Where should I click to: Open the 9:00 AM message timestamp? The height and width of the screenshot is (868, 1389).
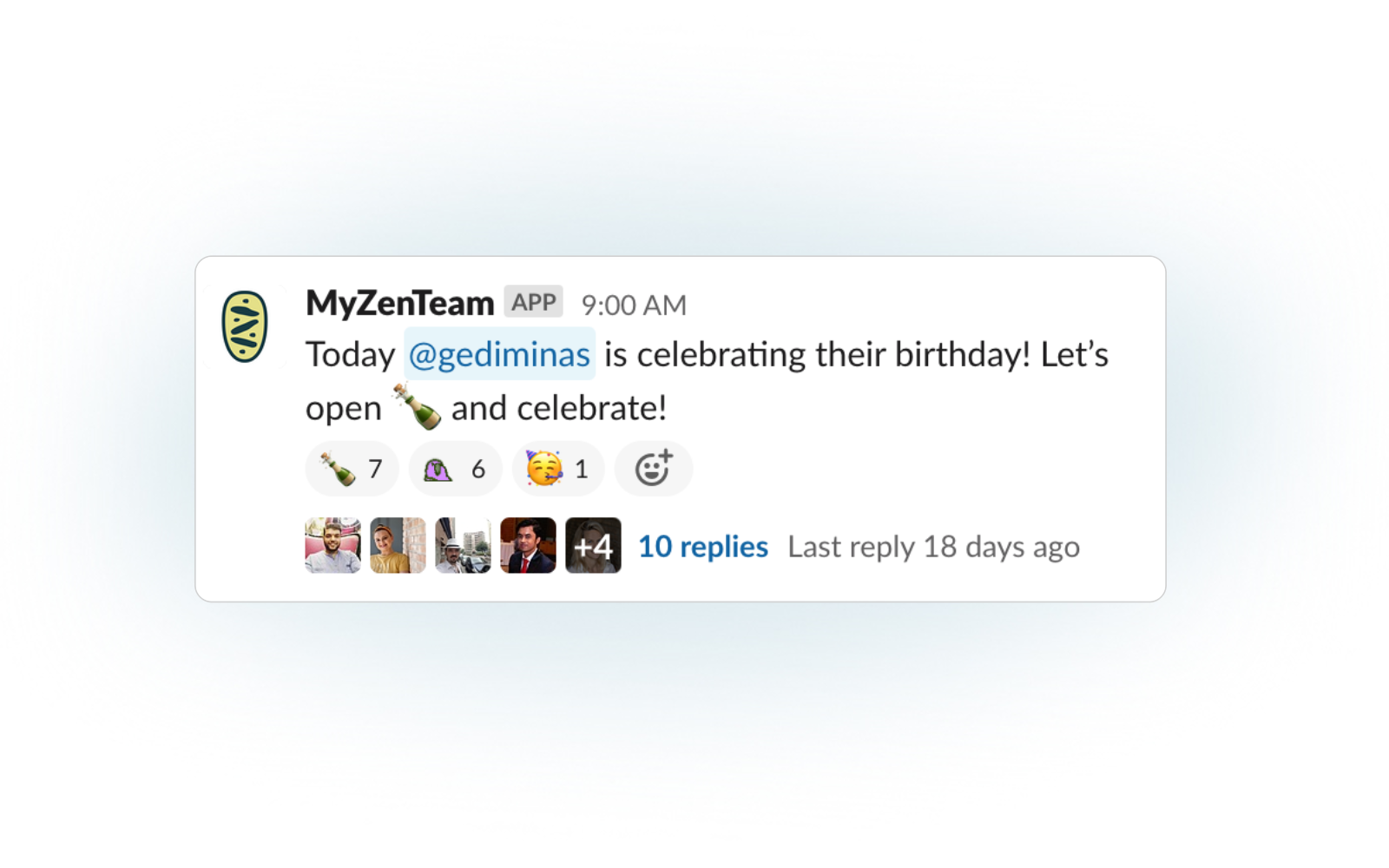(x=634, y=305)
